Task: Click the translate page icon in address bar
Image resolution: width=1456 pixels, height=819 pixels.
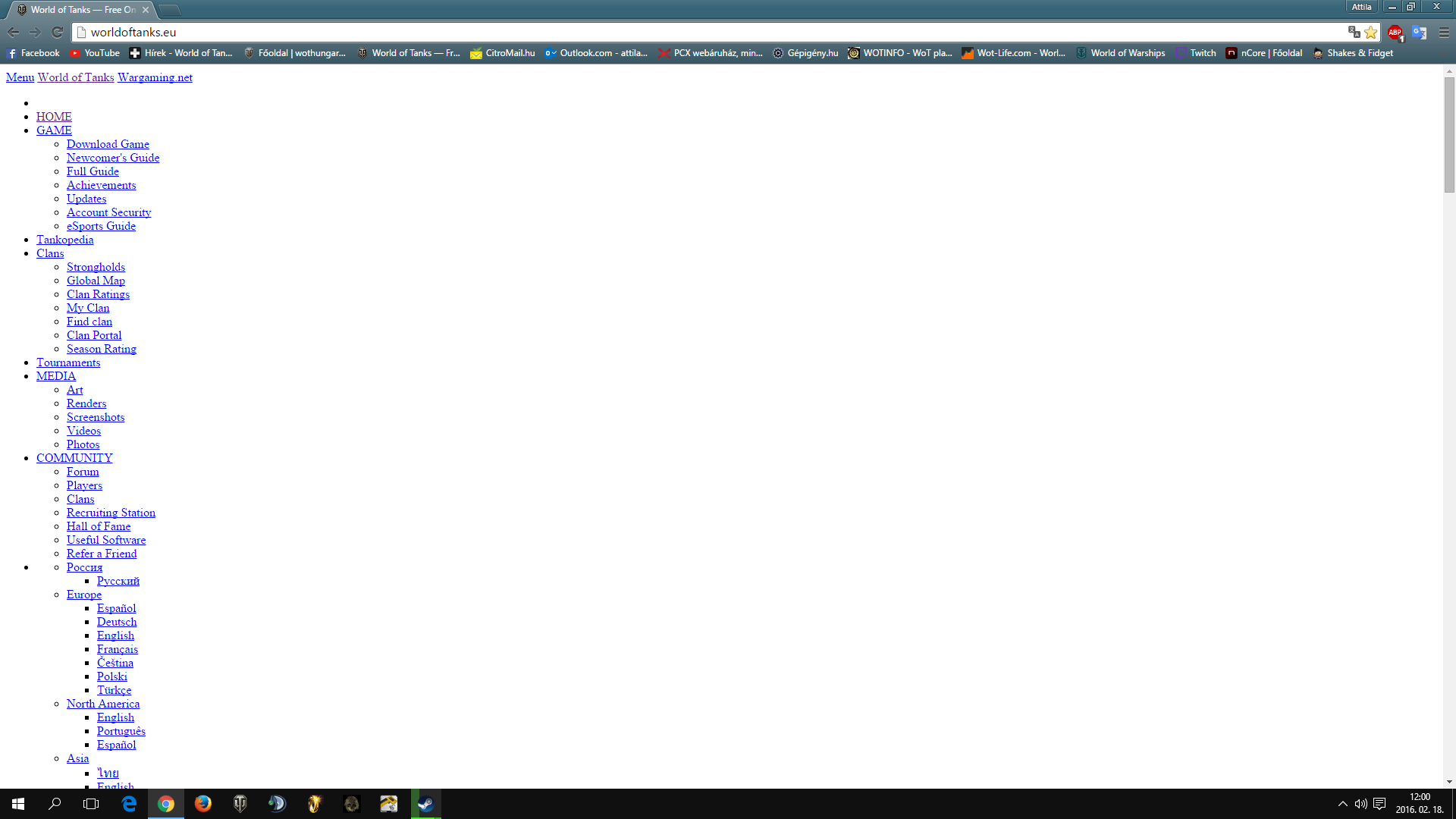Action: tap(1354, 32)
